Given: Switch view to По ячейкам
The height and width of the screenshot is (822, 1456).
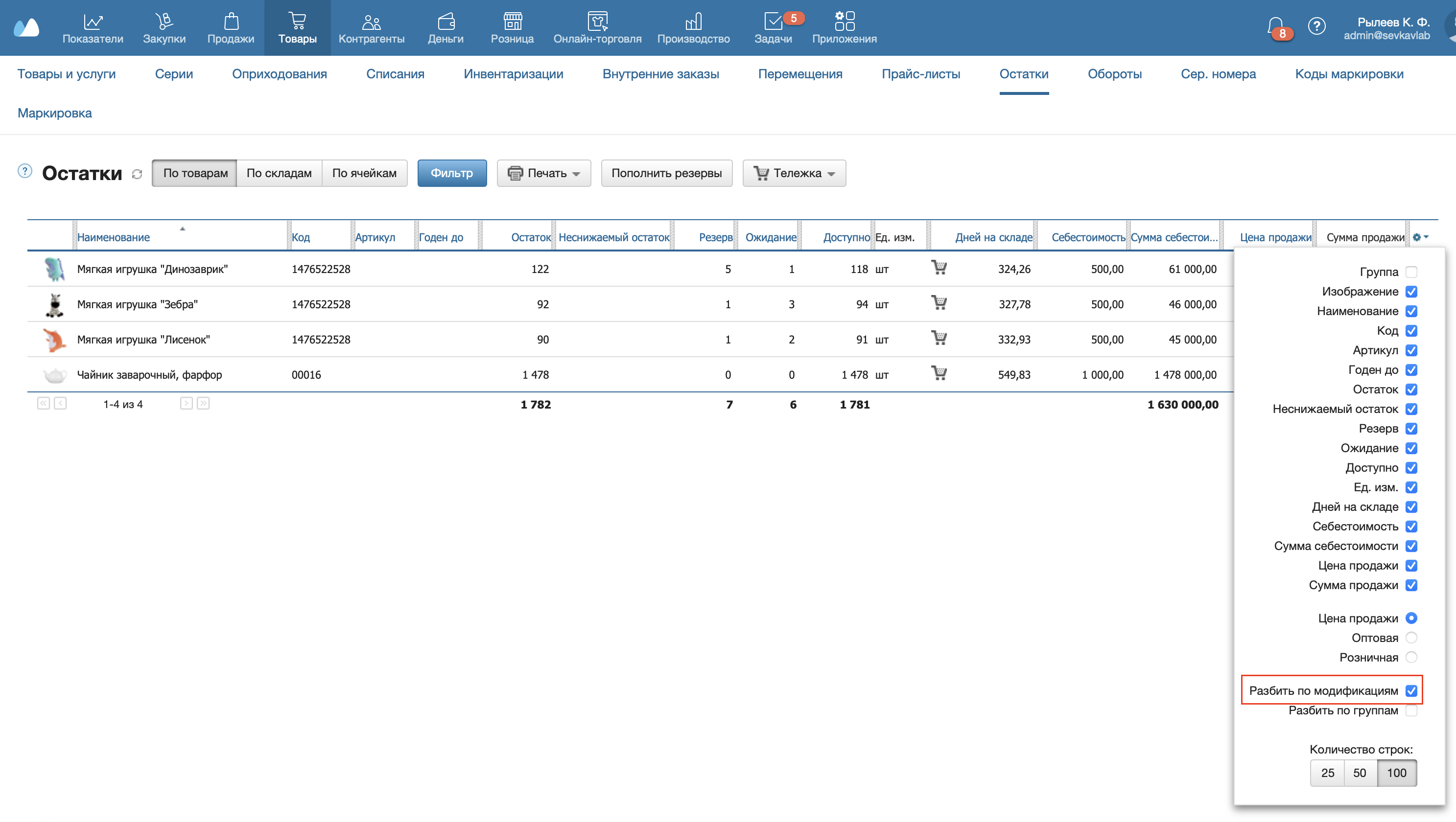Looking at the screenshot, I should (x=364, y=173).
